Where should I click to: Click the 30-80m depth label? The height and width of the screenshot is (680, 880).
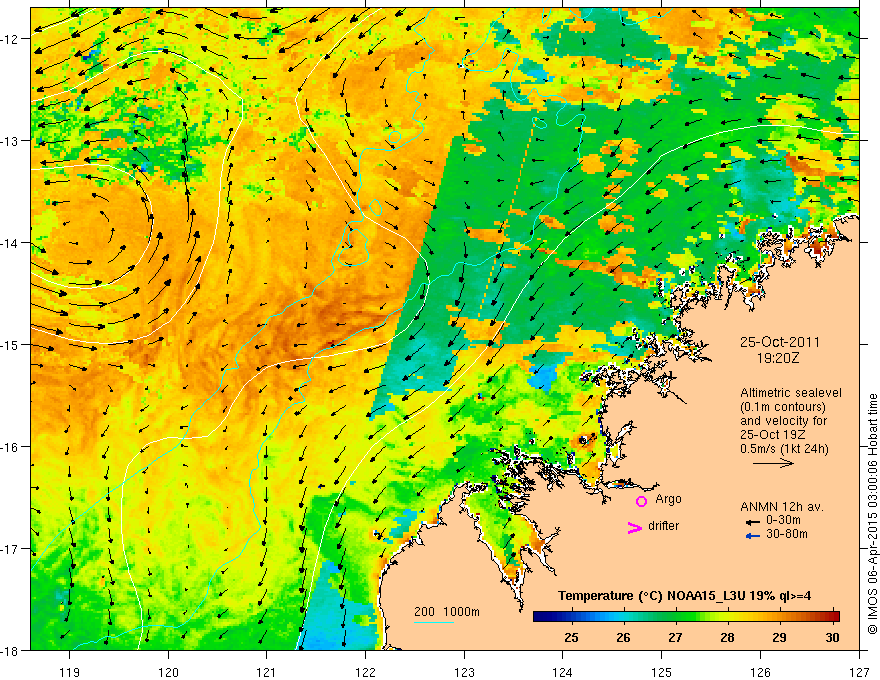click(x=787, y=534)
